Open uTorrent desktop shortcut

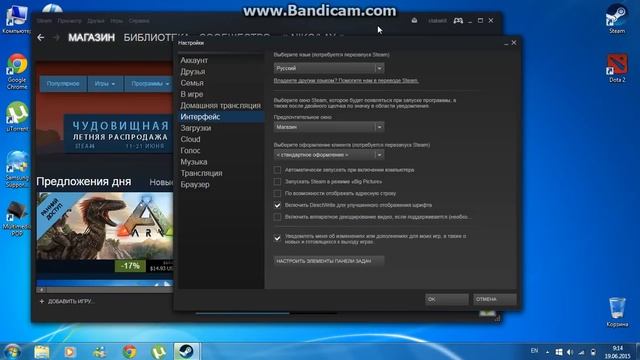[x=17, y=116]
